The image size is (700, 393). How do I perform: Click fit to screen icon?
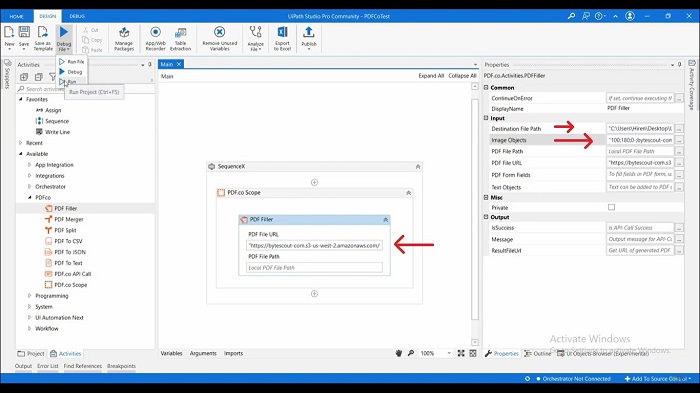pos(461,353)
